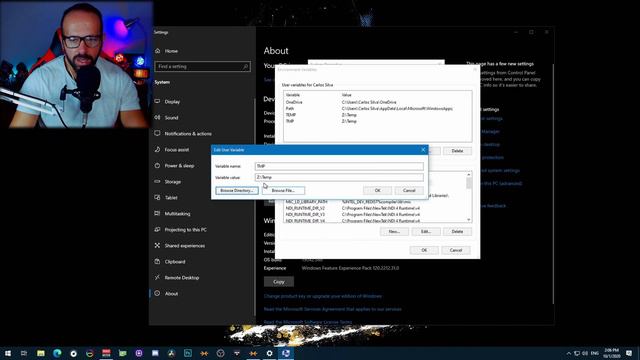Click New button under system variables
The width and height of the screenshot is (640, 360).
(394, 231)
